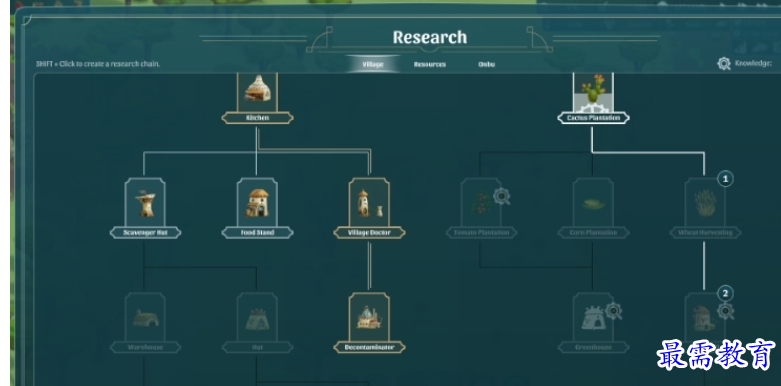Click the Knowledge gear-magnifier icon

[724, 63]
